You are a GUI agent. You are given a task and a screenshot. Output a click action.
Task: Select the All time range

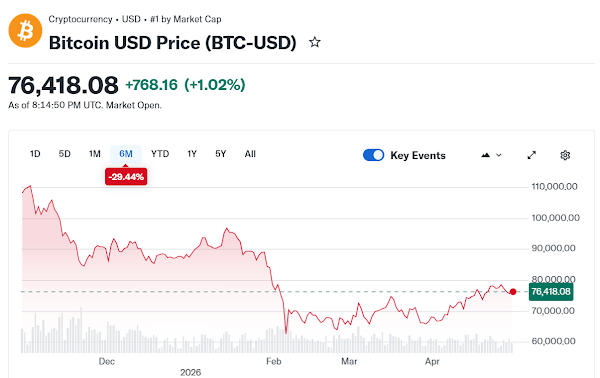pyautogui.click(x=250, y=154)
